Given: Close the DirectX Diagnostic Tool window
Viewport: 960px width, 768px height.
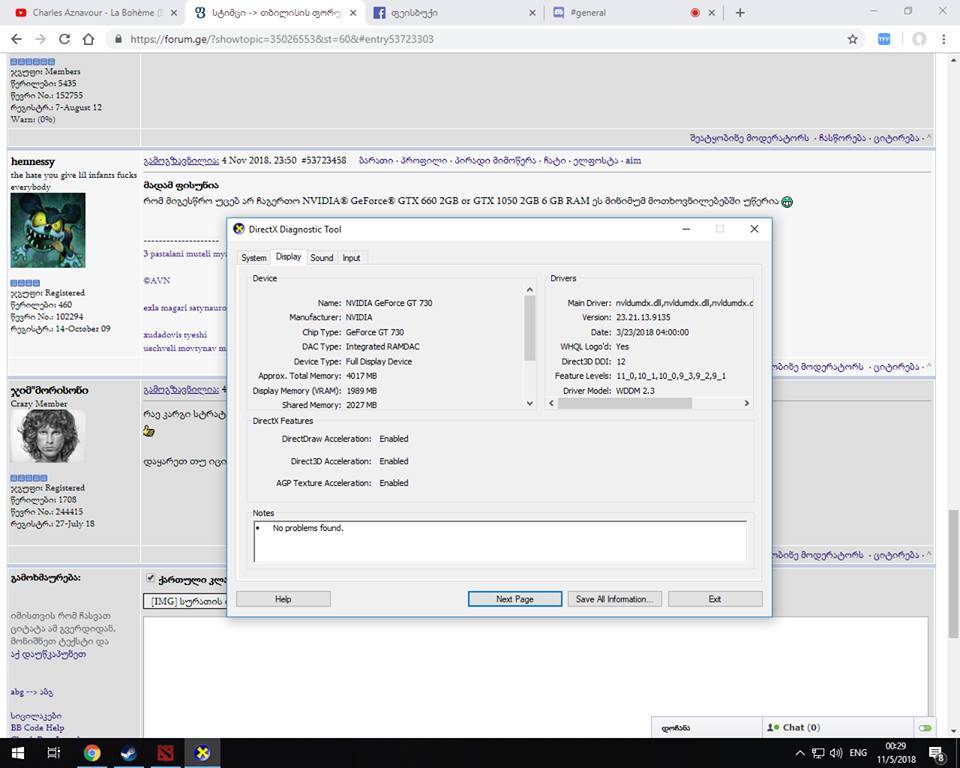Looking at the screenshot, I should [754, 229].
